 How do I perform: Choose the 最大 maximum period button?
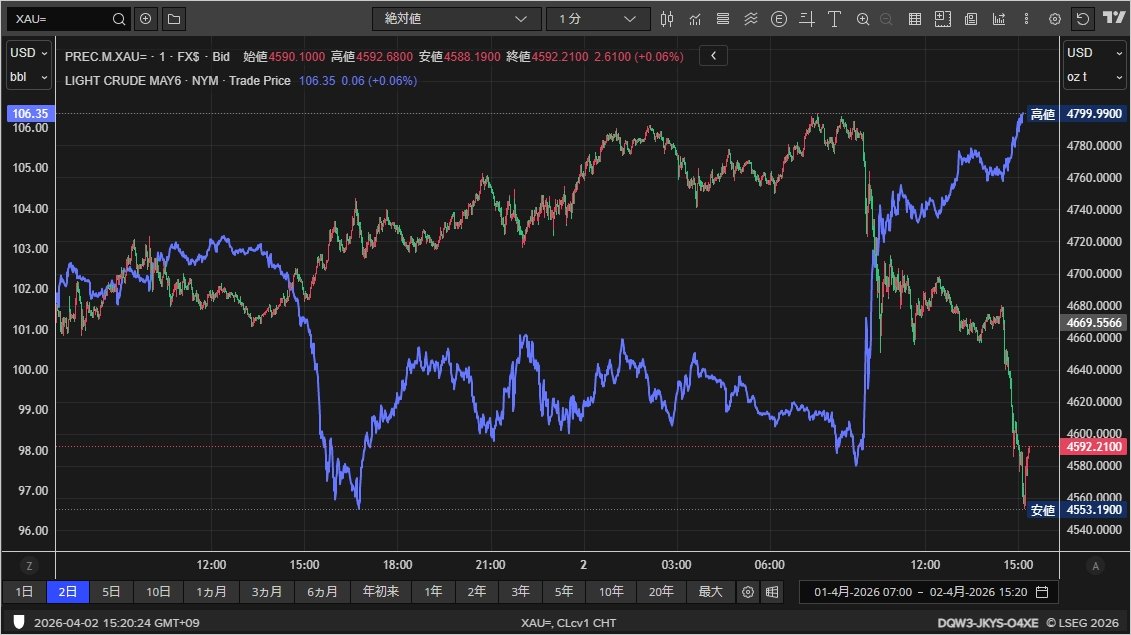point(710,592)
